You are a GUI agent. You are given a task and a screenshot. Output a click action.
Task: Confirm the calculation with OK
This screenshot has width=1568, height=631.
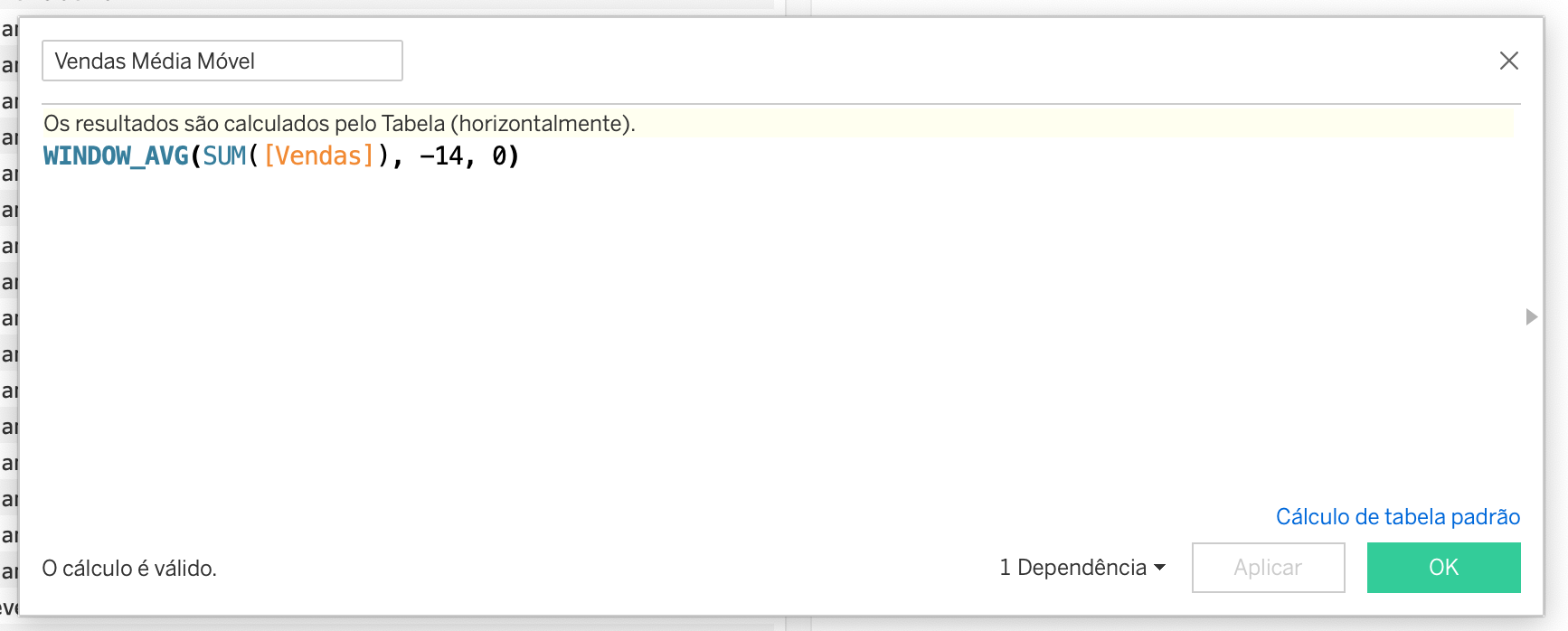point(1442,568)
